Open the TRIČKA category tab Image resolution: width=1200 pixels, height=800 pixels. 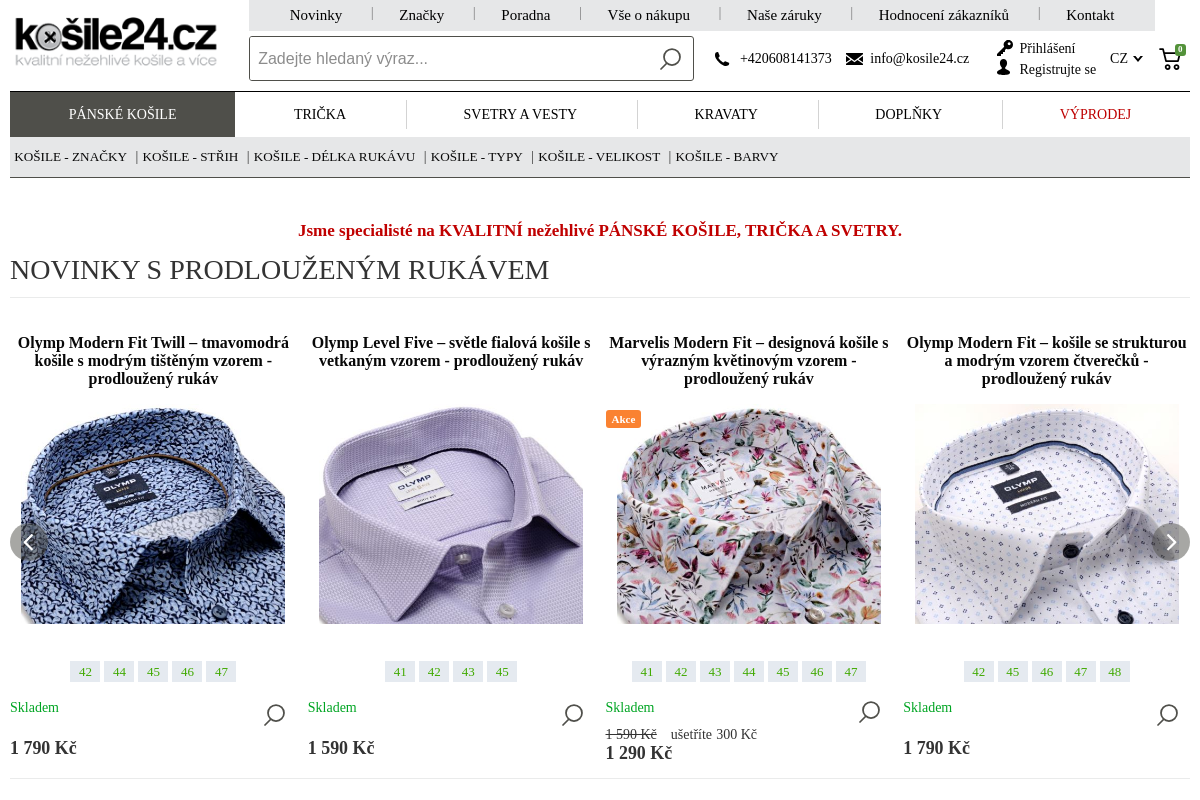tap(320, 115)
